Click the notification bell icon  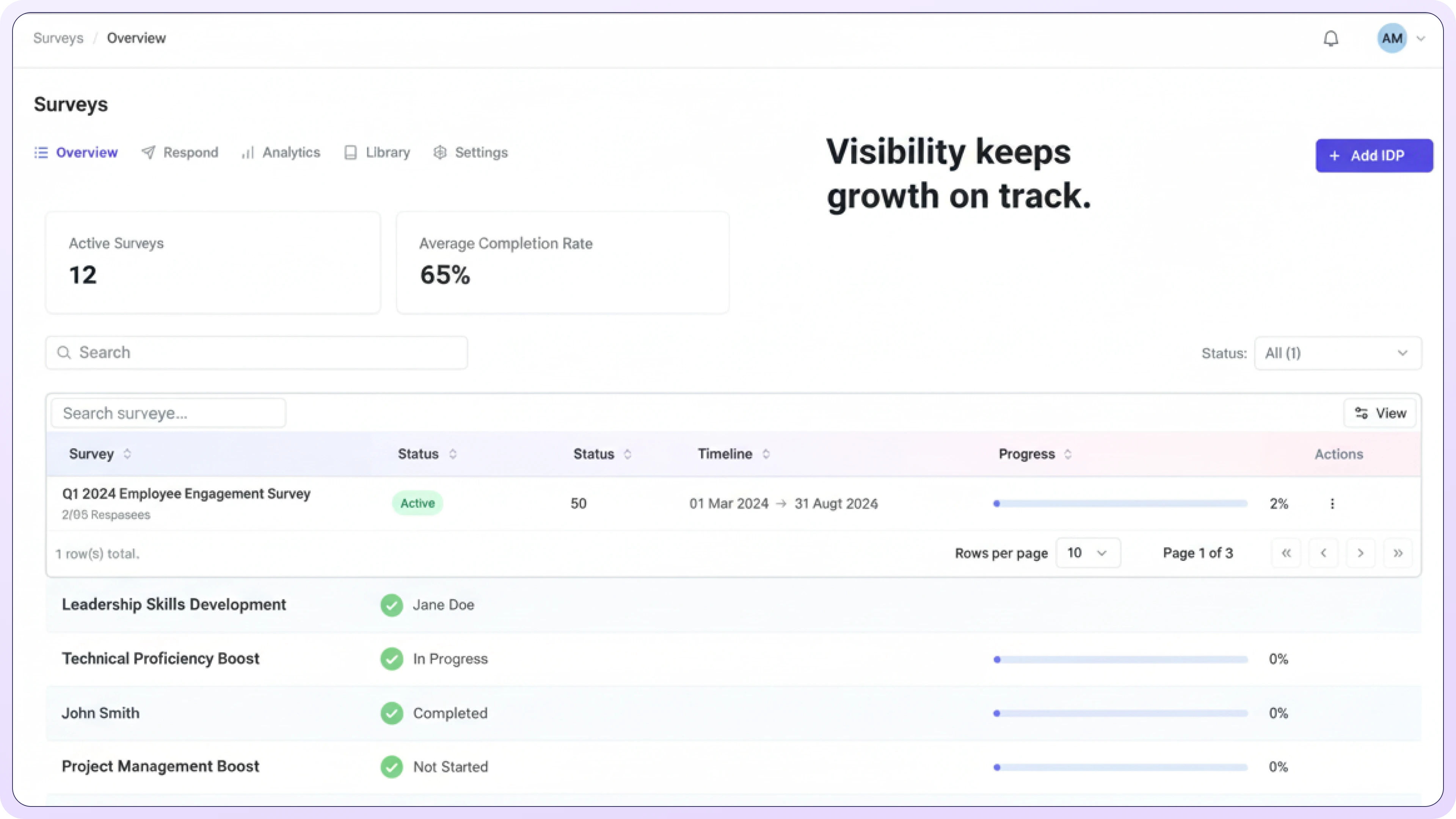1331,38
